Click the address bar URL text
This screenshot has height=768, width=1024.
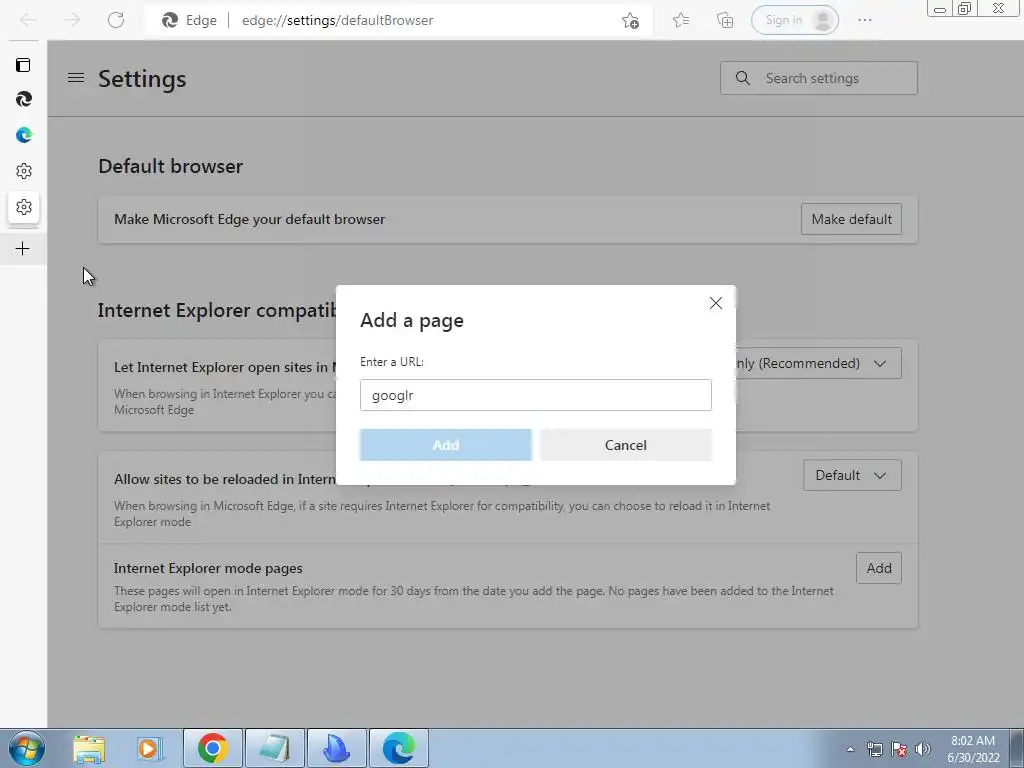click(x=337, y=20)
